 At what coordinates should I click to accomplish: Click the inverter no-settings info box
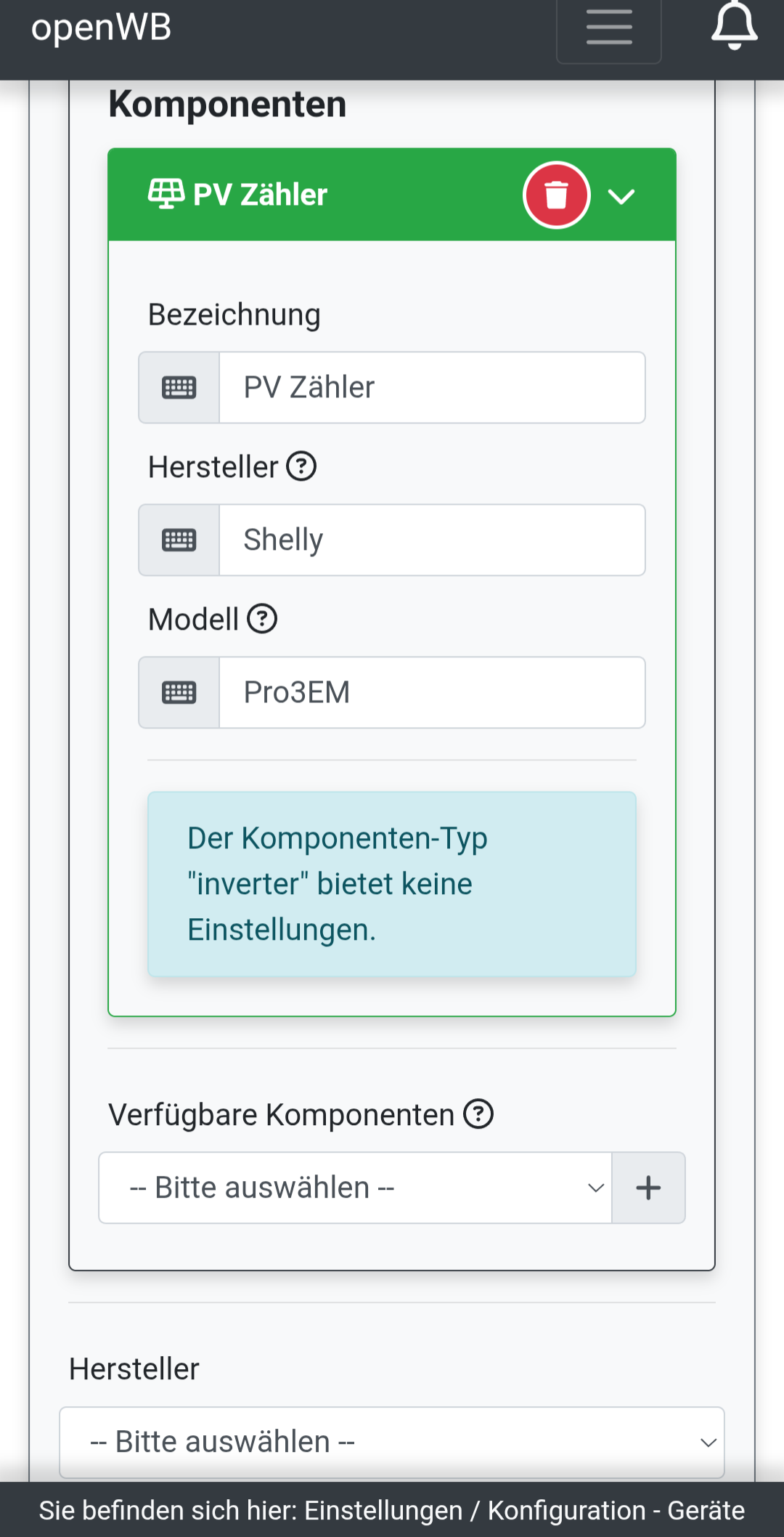coord(392,884)
